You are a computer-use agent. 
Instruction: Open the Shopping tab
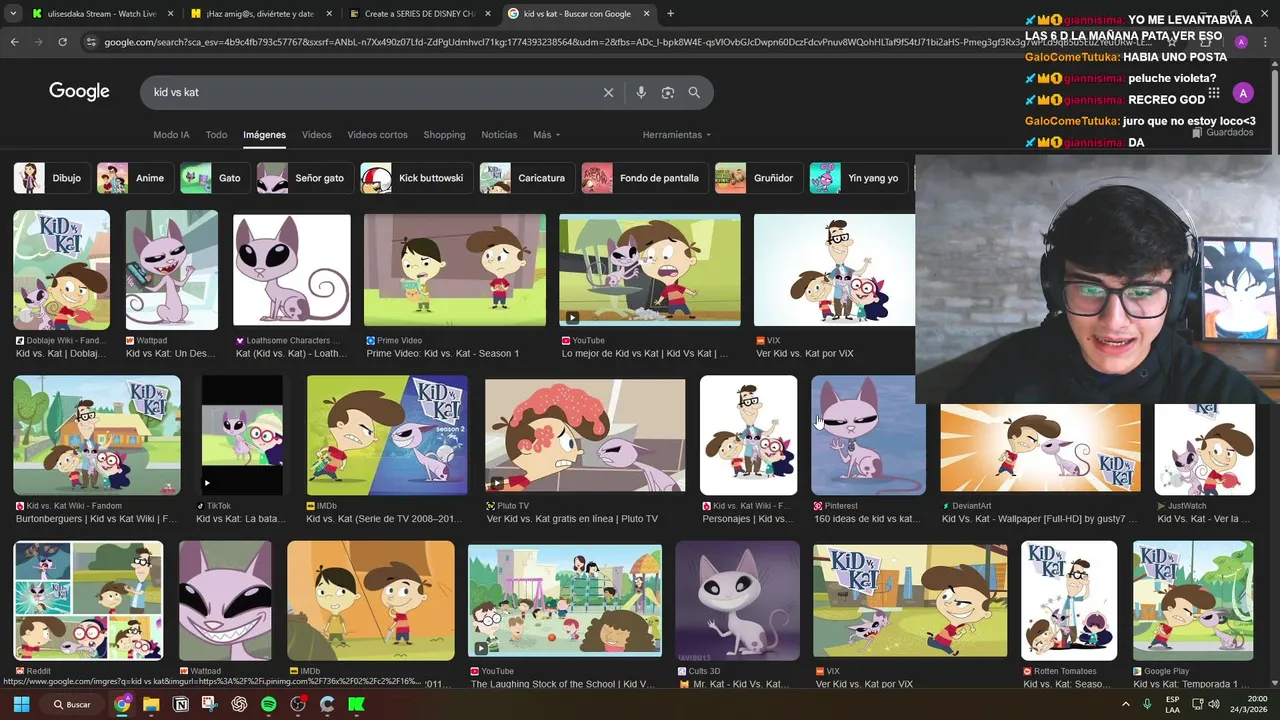coord(444,135)
